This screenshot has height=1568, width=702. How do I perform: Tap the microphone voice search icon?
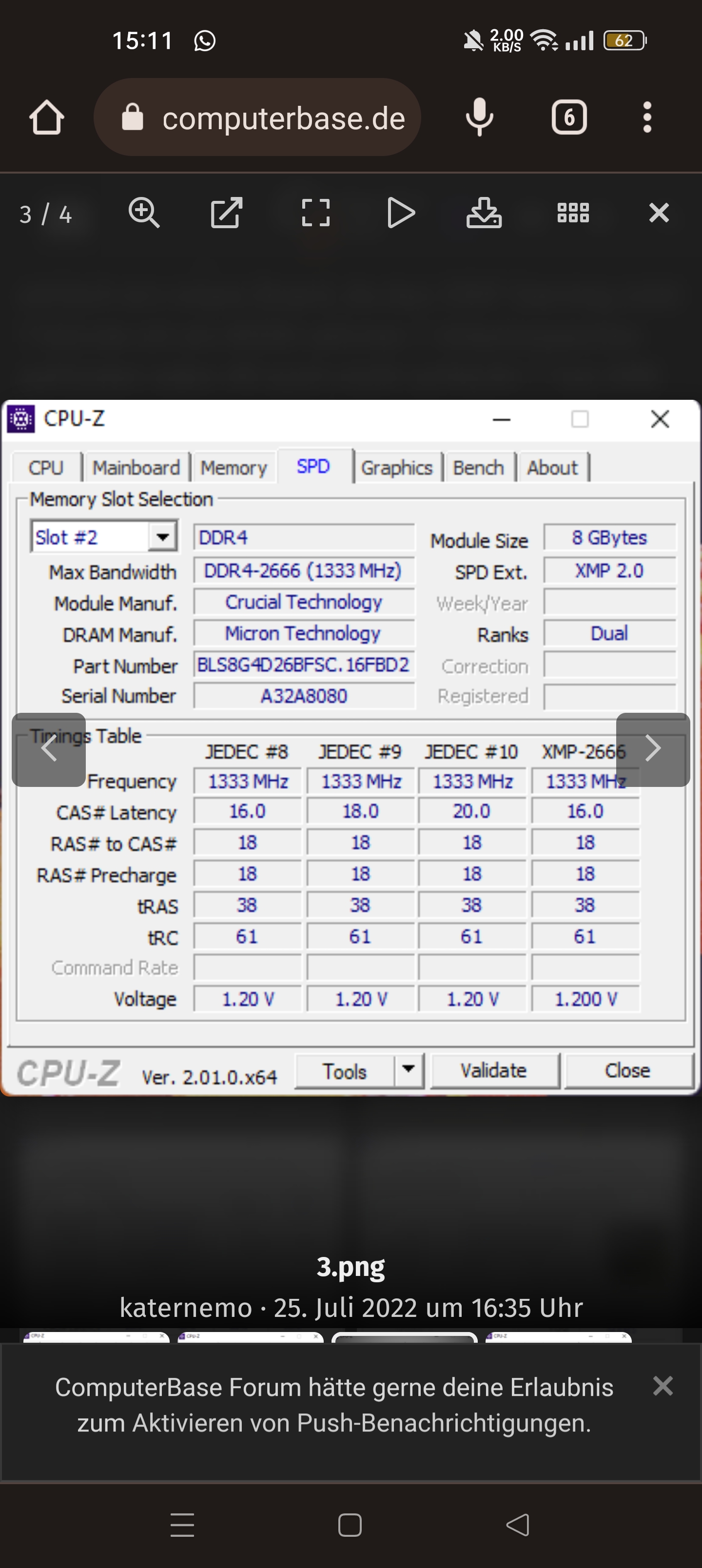479,117
